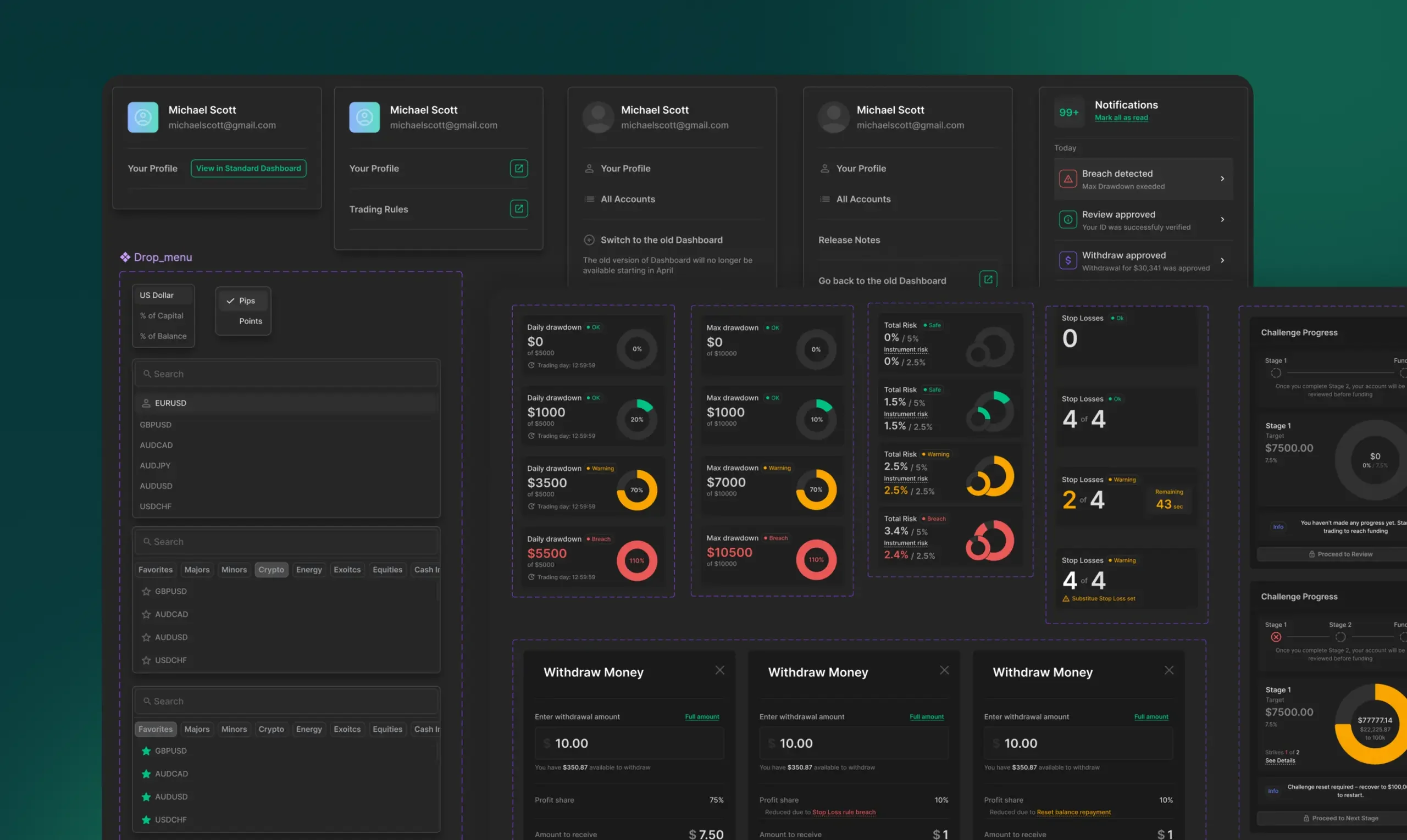1407x840 pixels.
Task: Click Review approved info icon
Action: pyautogui.click(x=1067, y=220)
